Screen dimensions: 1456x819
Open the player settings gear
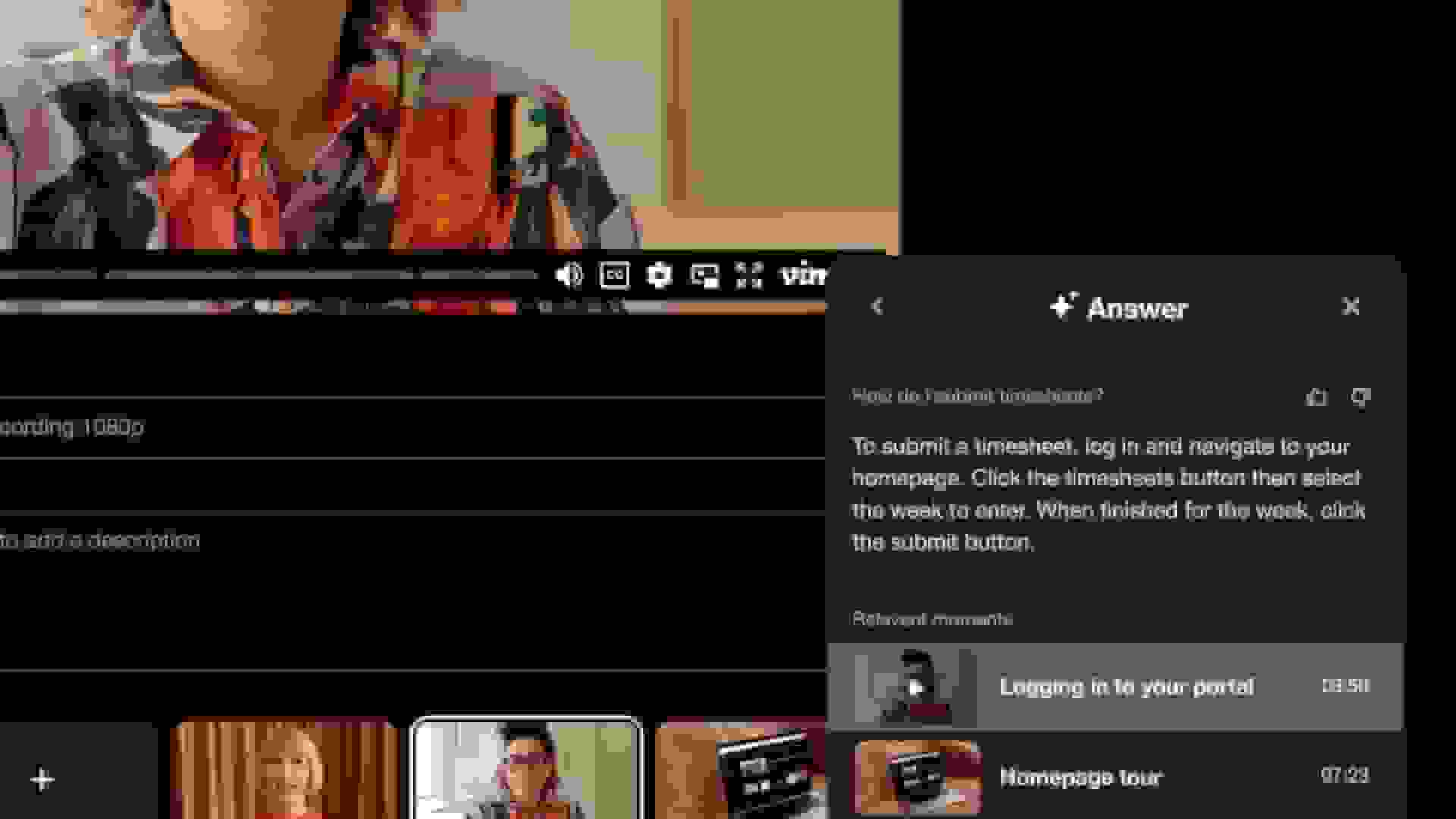[658, 275]
